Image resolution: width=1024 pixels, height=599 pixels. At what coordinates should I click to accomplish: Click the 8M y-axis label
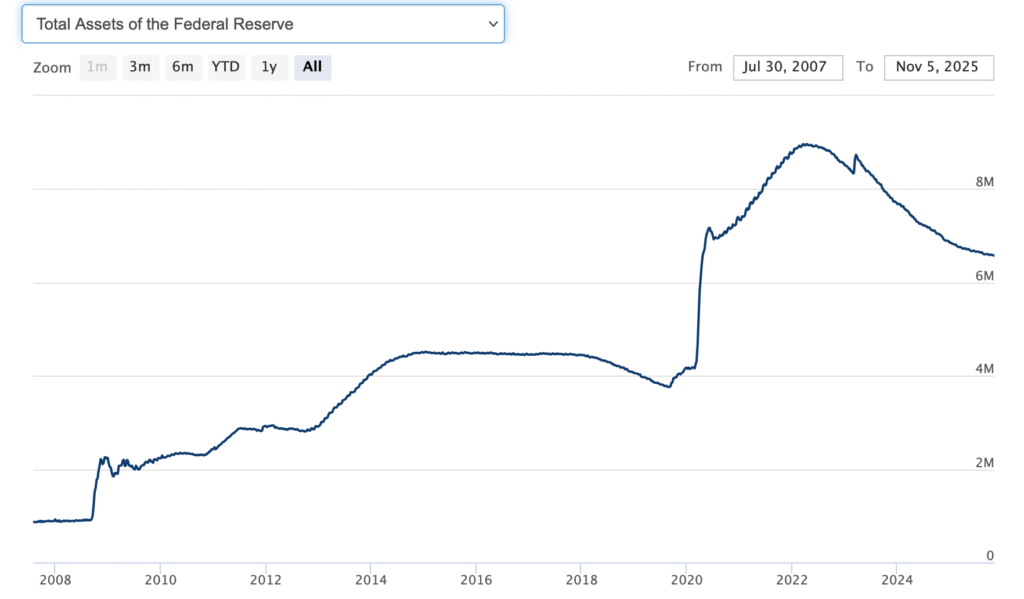pyautogui.click(x=984, y=183)
